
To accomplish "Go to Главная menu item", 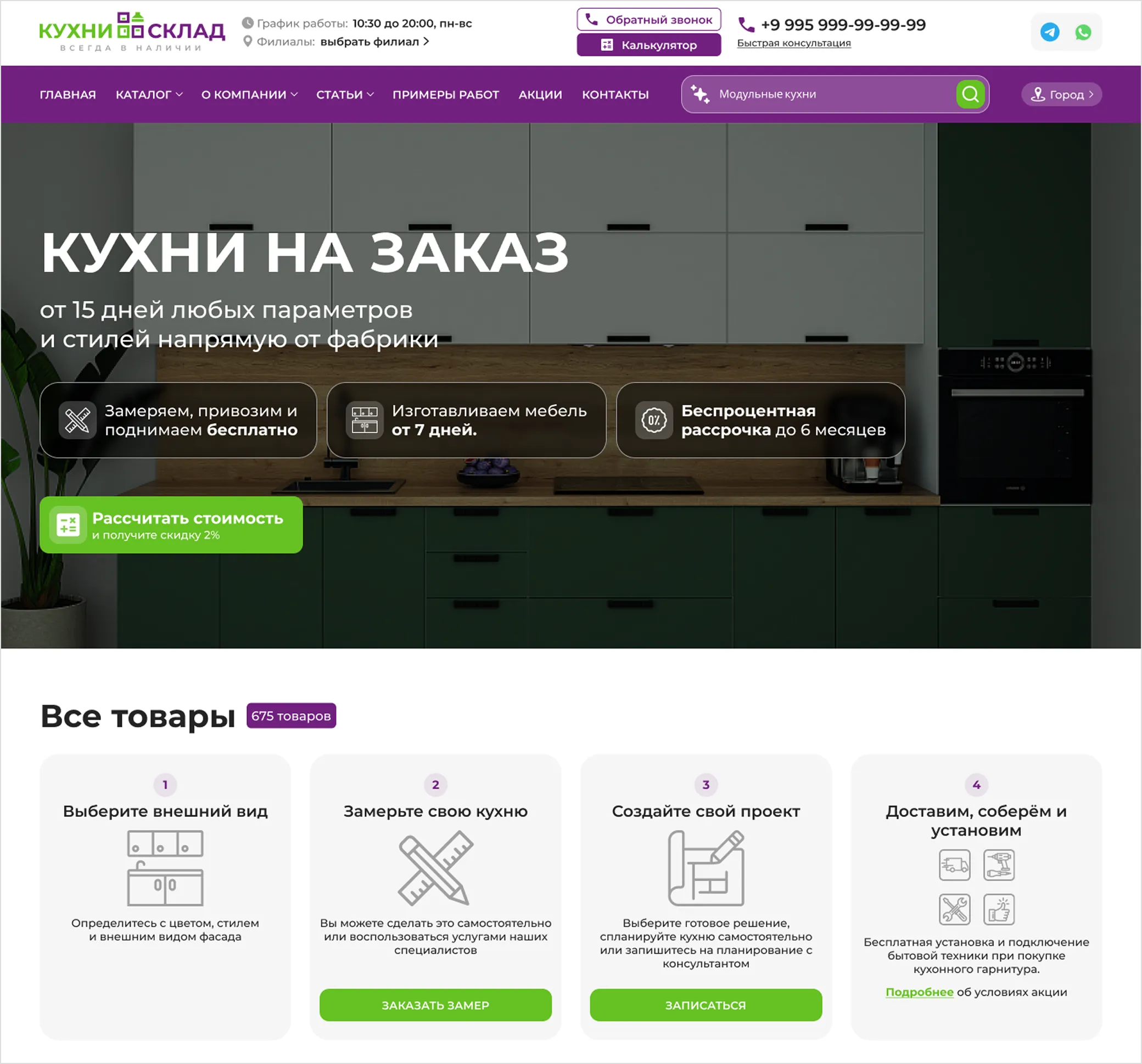I will tap(68, 95).
